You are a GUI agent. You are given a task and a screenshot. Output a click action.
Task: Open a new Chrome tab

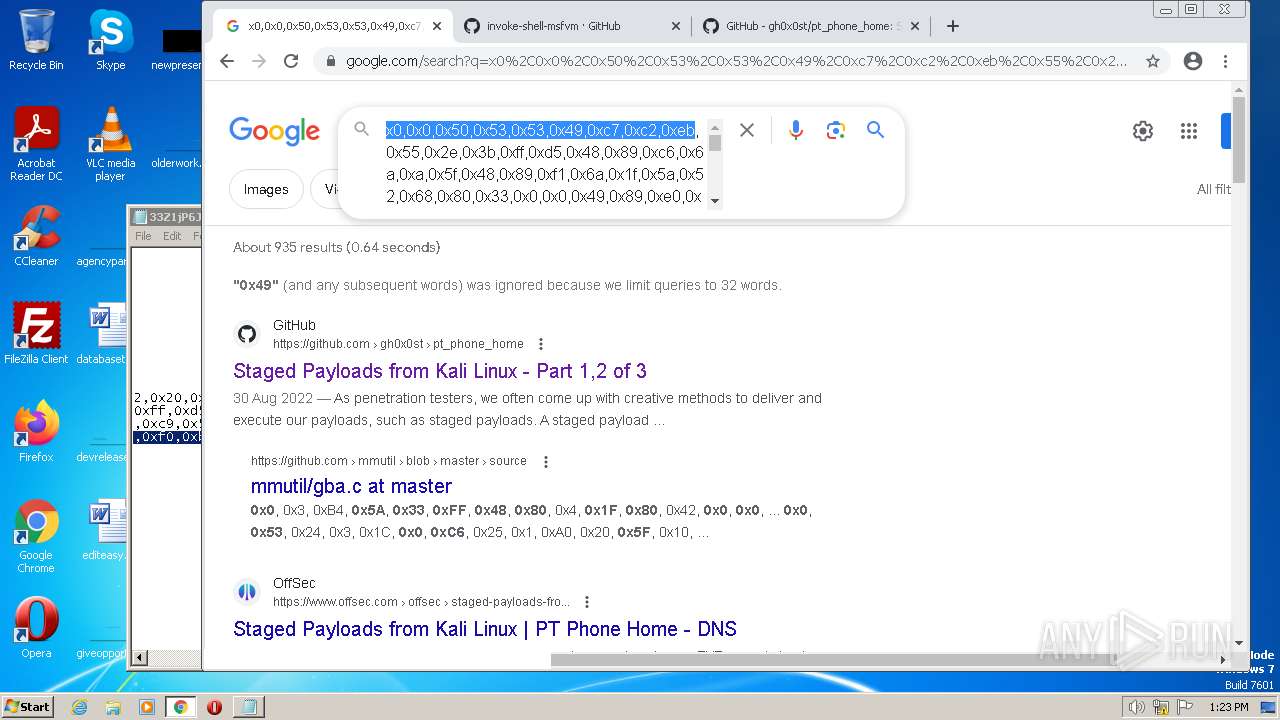point(953,26)
